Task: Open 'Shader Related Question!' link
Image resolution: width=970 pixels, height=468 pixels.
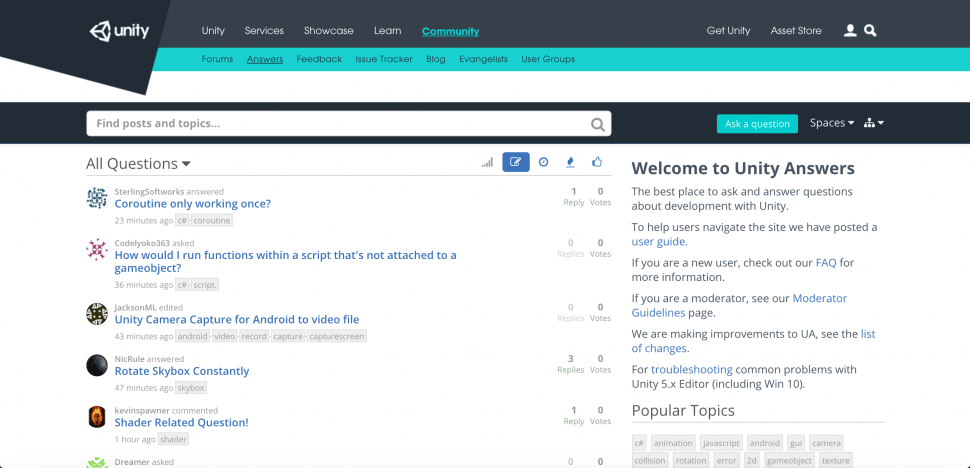Action: click(x=181, y=423)
